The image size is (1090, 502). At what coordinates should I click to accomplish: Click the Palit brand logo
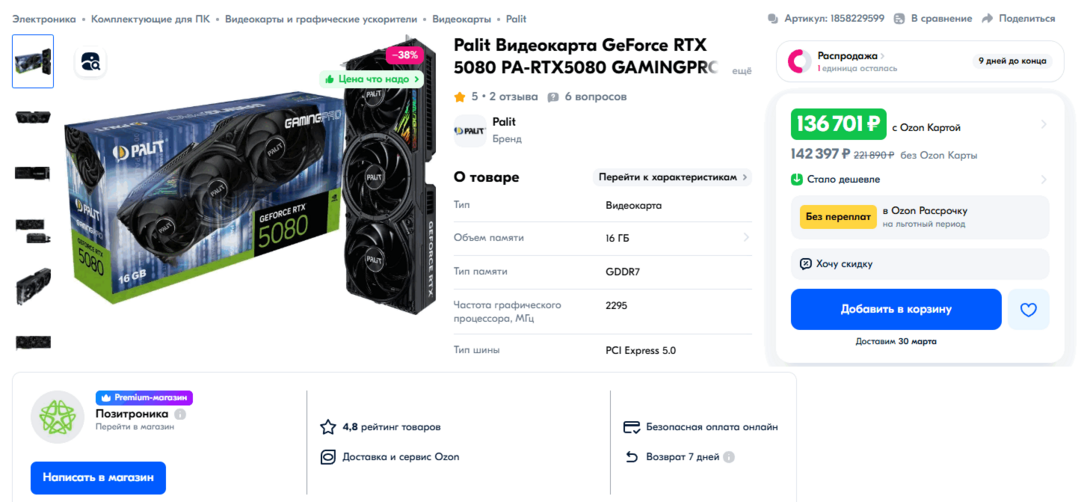point(470,130)
